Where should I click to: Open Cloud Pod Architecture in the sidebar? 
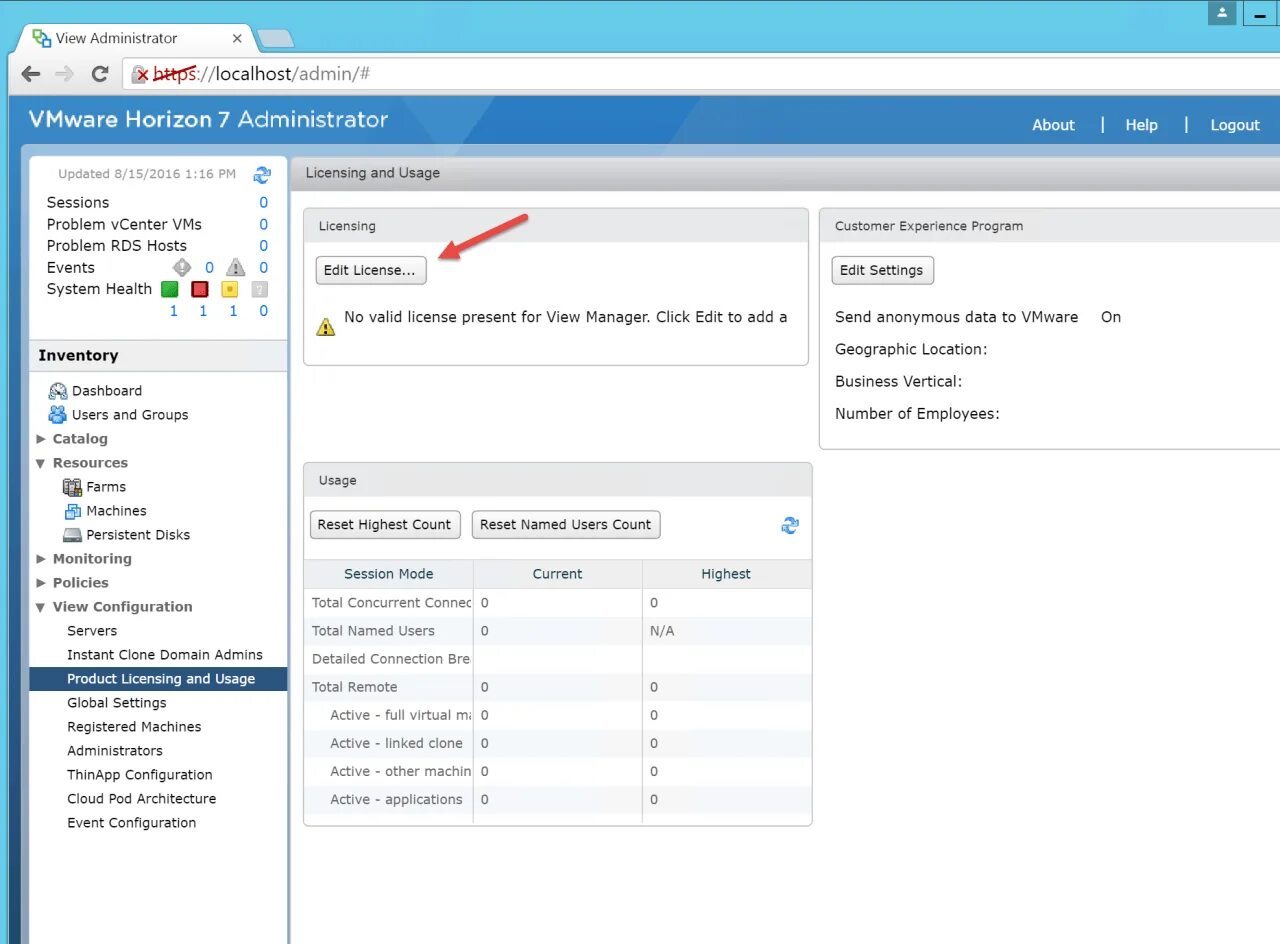(x=142, y=799)
